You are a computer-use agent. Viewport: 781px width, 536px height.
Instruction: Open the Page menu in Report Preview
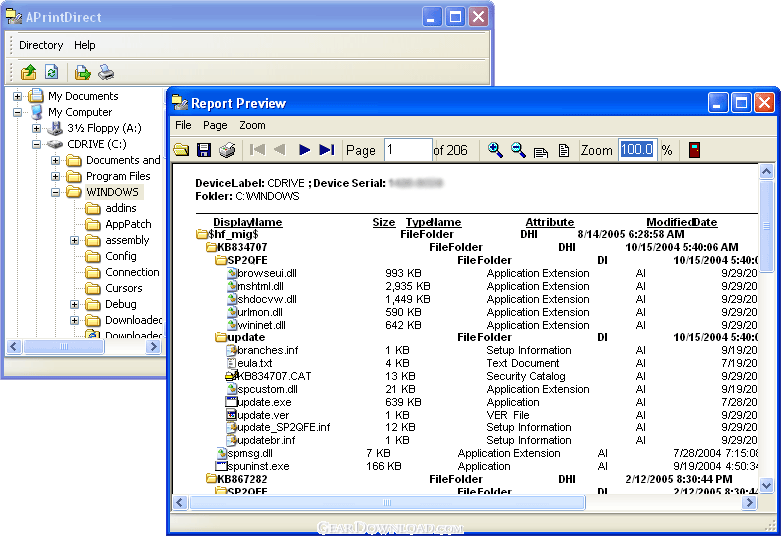(x=215, y=125)
